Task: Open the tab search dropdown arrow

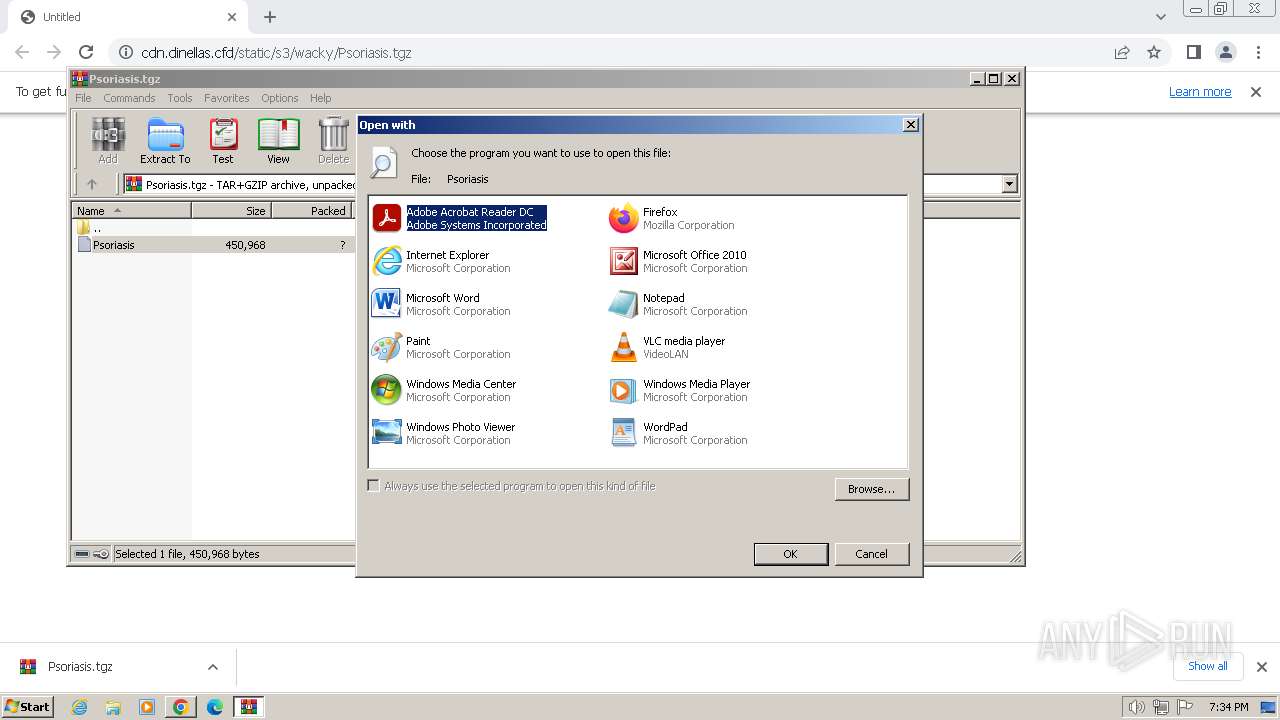Action: [x=1160, y=17]
